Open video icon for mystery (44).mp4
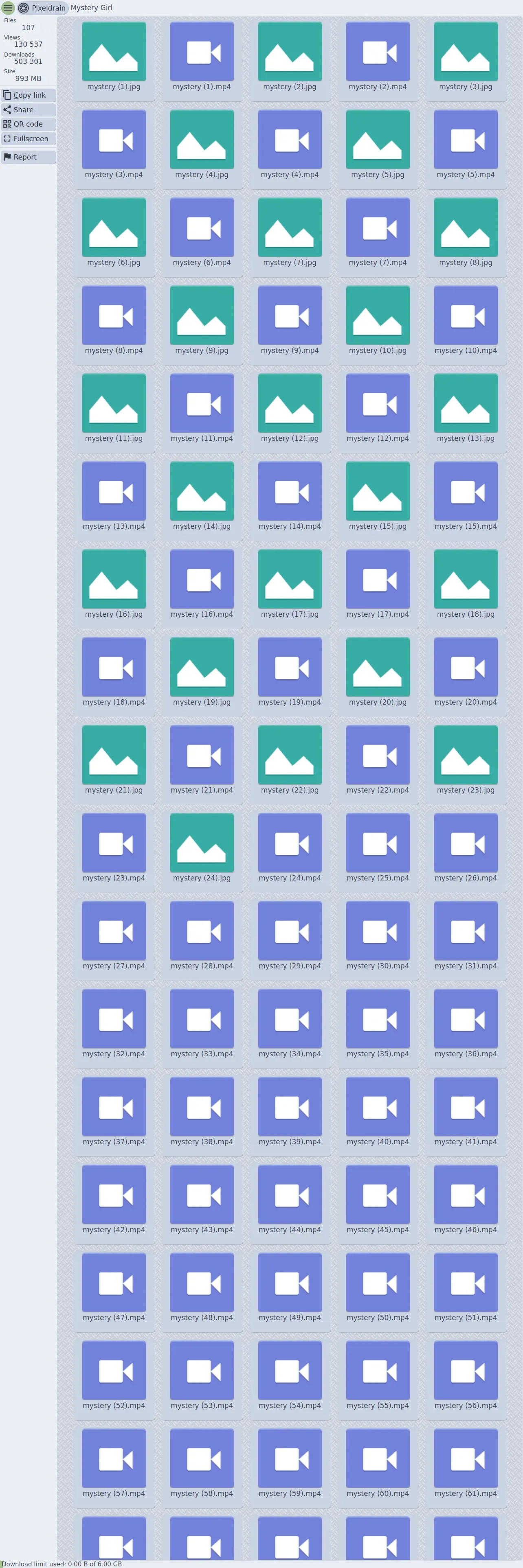523x1568 pixels. 290,1195
